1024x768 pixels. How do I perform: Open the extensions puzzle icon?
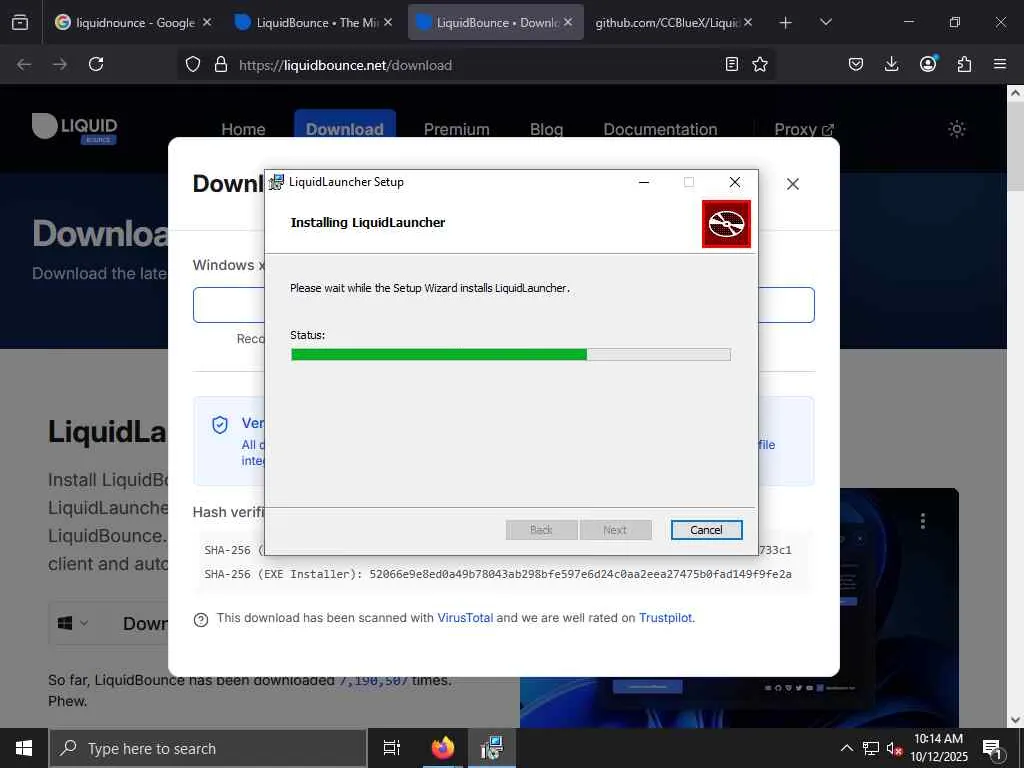pos(964,64)
